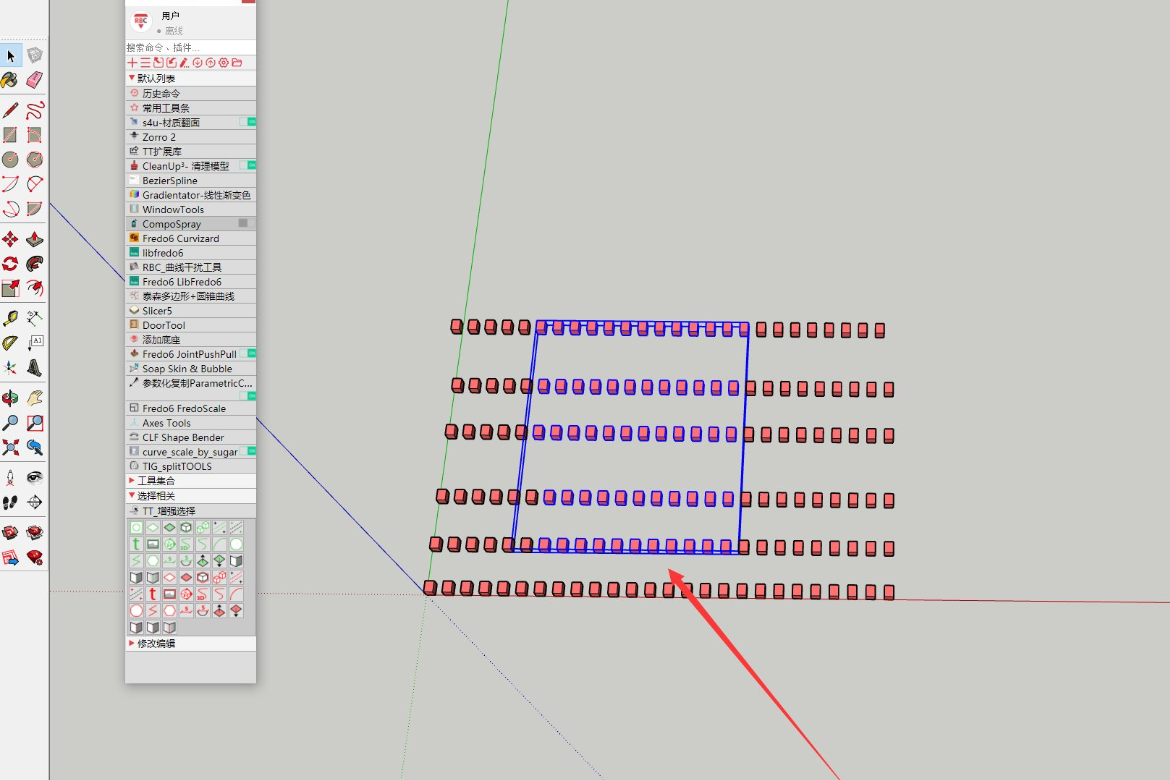Choose the pink Eraser tool

pos(34,79)
